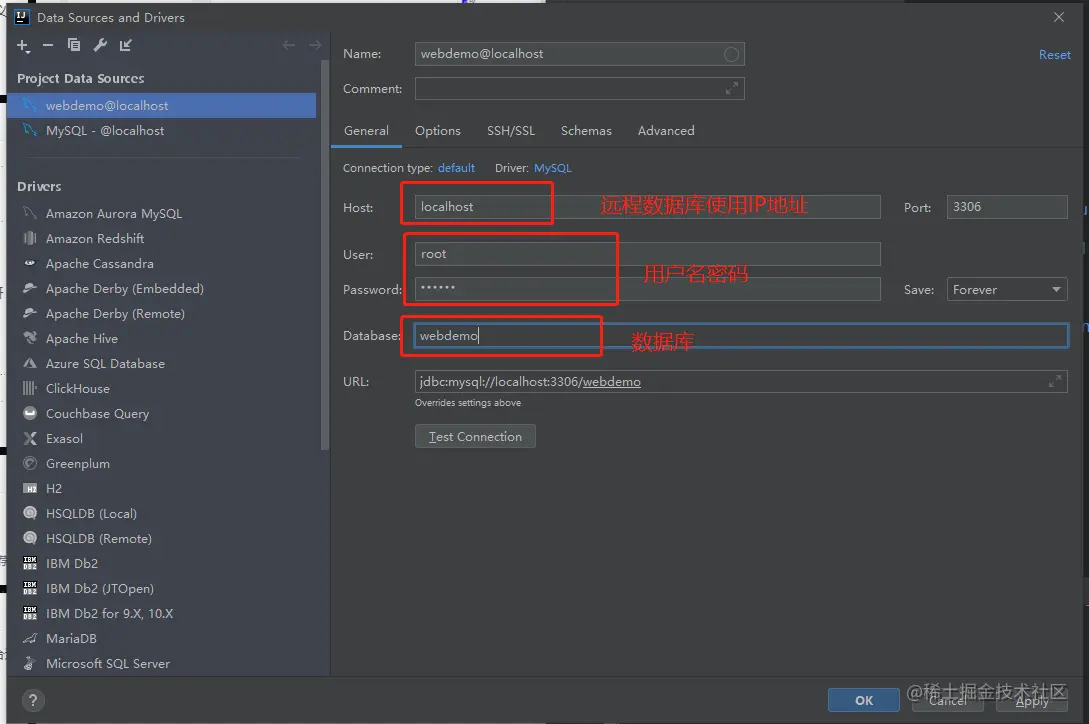1089x724 pixels.
Task: Click into the Port field
Action: pyautogui.click(x=1007, y=207)
